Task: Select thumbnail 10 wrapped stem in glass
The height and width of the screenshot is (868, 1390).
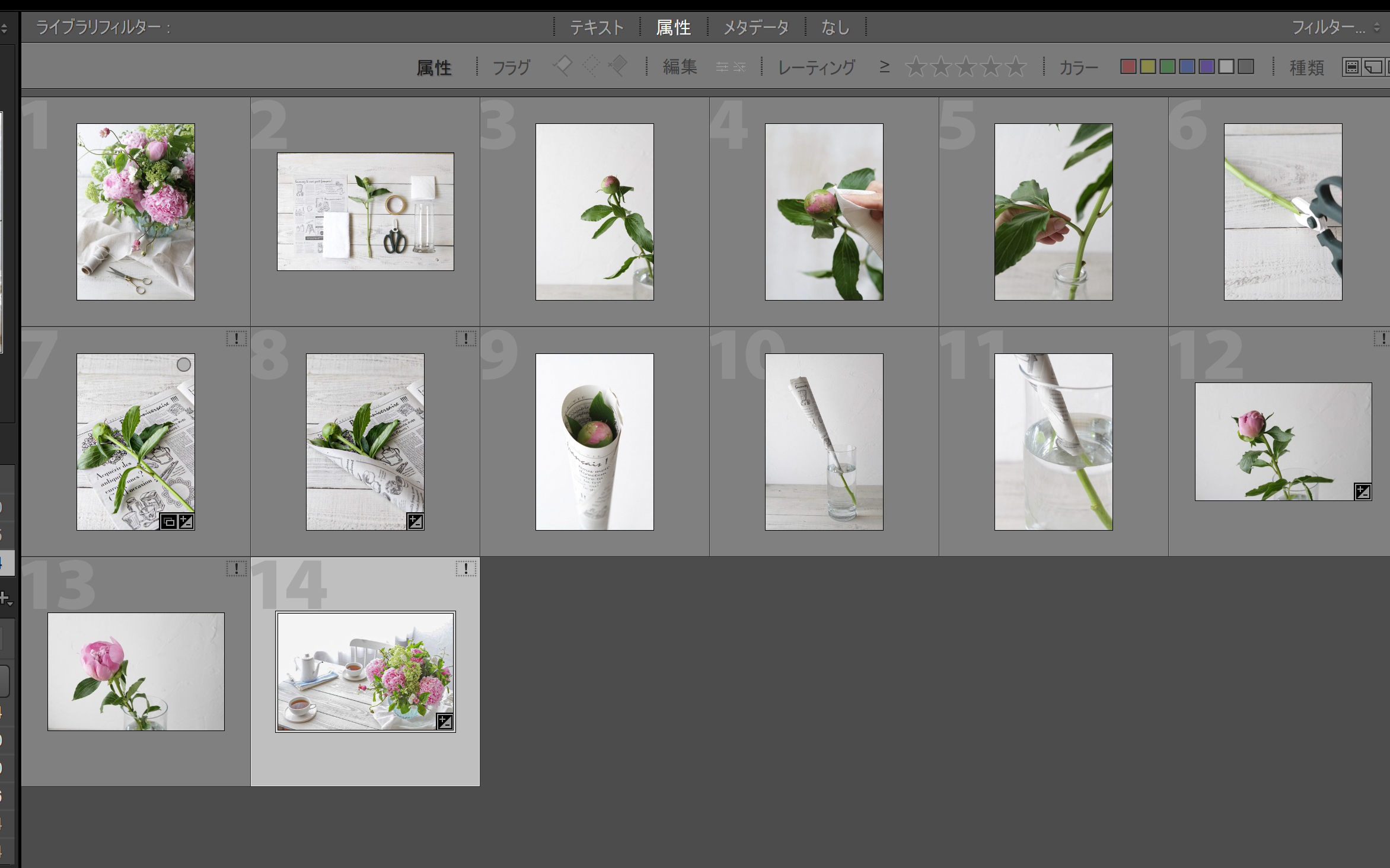Action: pos(824,442)
